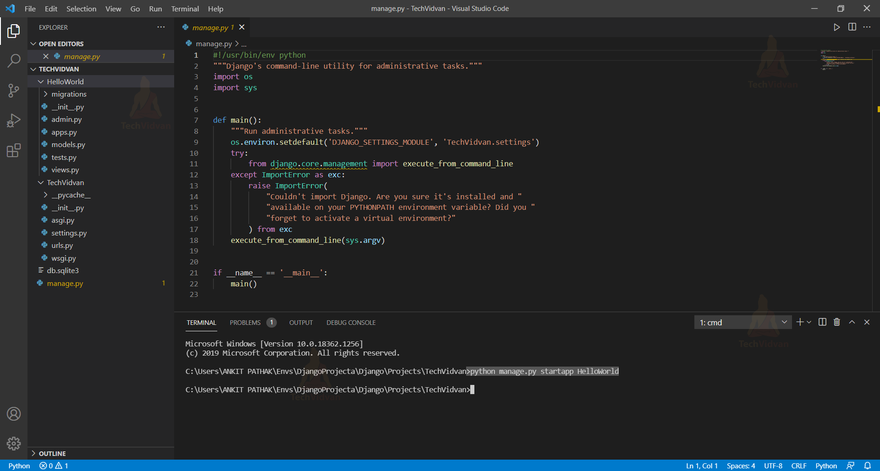Split the terminal panel
This screenshot has width=880, height=471.
822,322
